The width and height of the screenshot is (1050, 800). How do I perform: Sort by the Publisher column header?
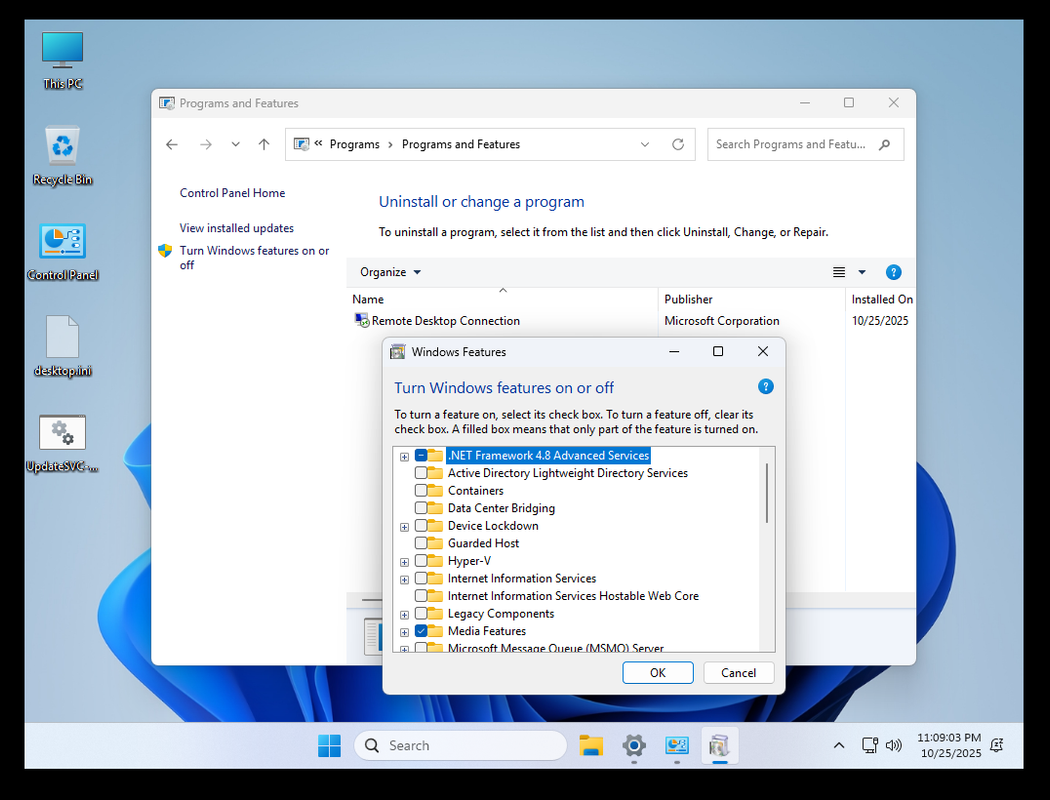[752, 299]
